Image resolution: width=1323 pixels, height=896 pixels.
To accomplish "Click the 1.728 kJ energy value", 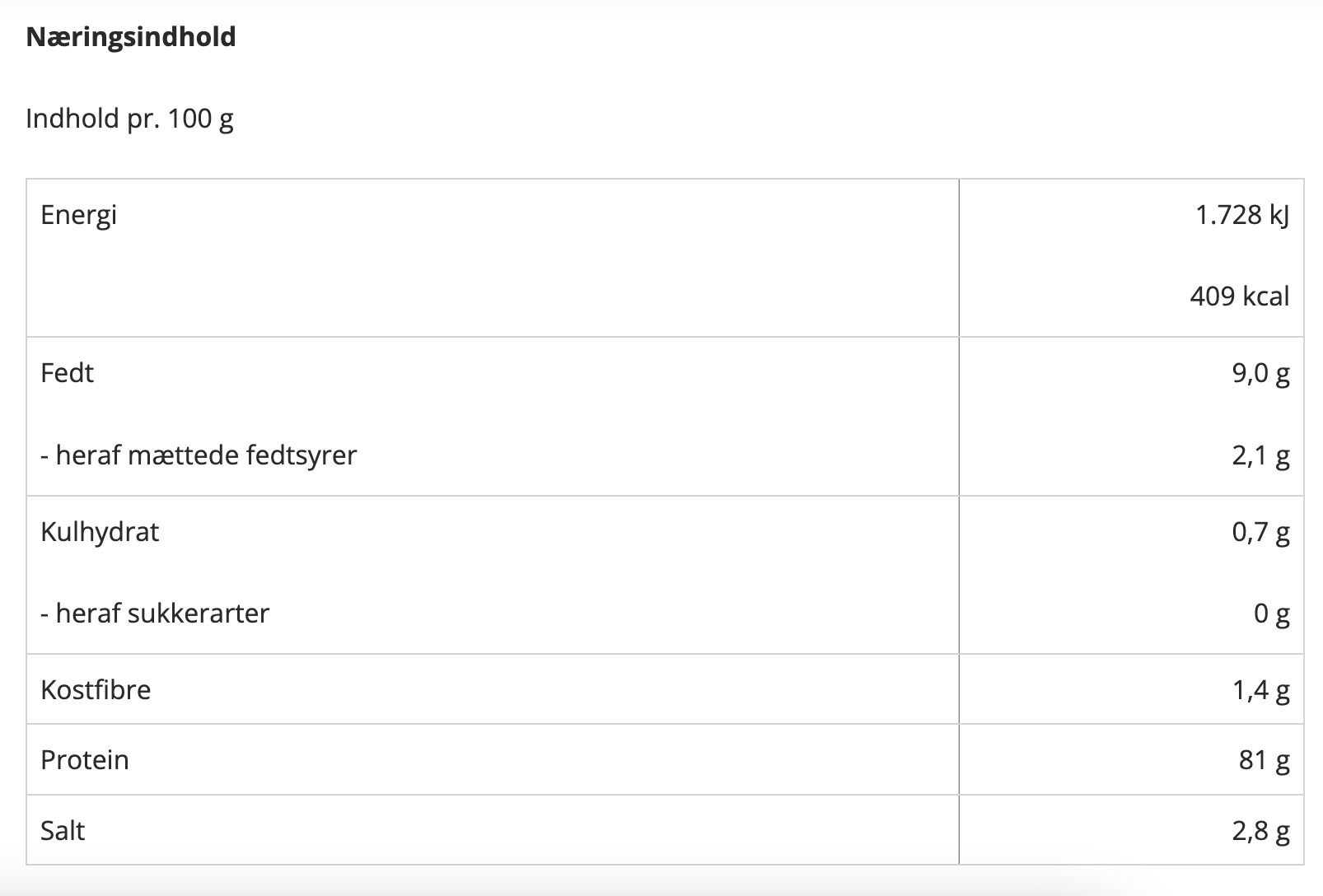I will [x=1241, y=215].
